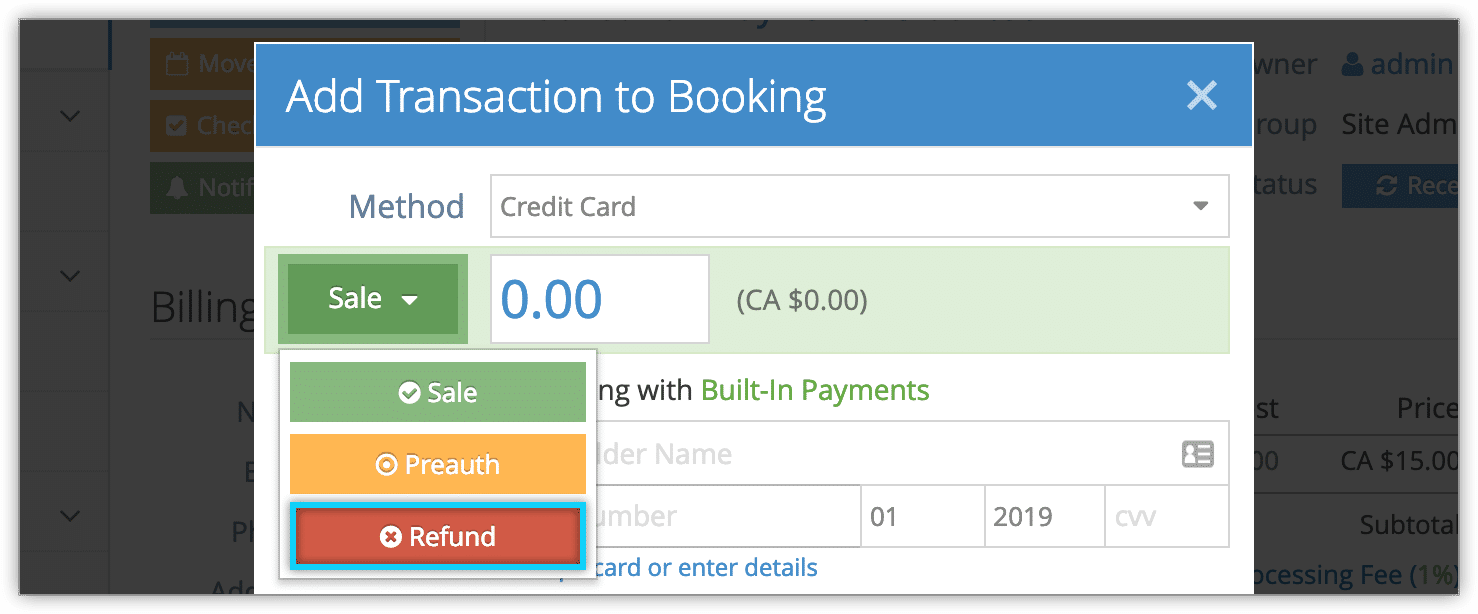Click the checkmark icon on Sale option
This screenshot has width=1478, height=614.
tap(409, 393)
